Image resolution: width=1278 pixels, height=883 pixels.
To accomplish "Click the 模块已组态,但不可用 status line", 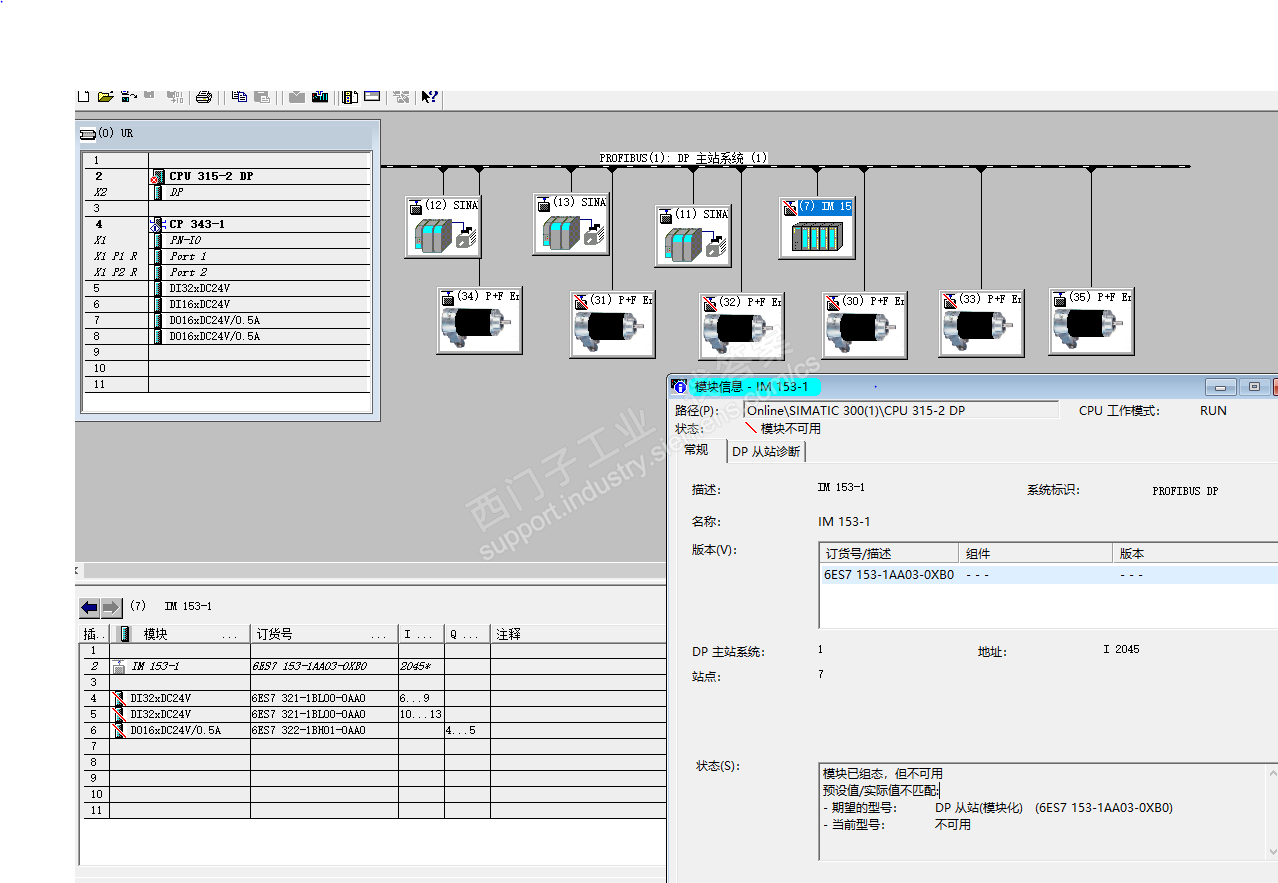I will pyautogui.click(x=883, y=773).
